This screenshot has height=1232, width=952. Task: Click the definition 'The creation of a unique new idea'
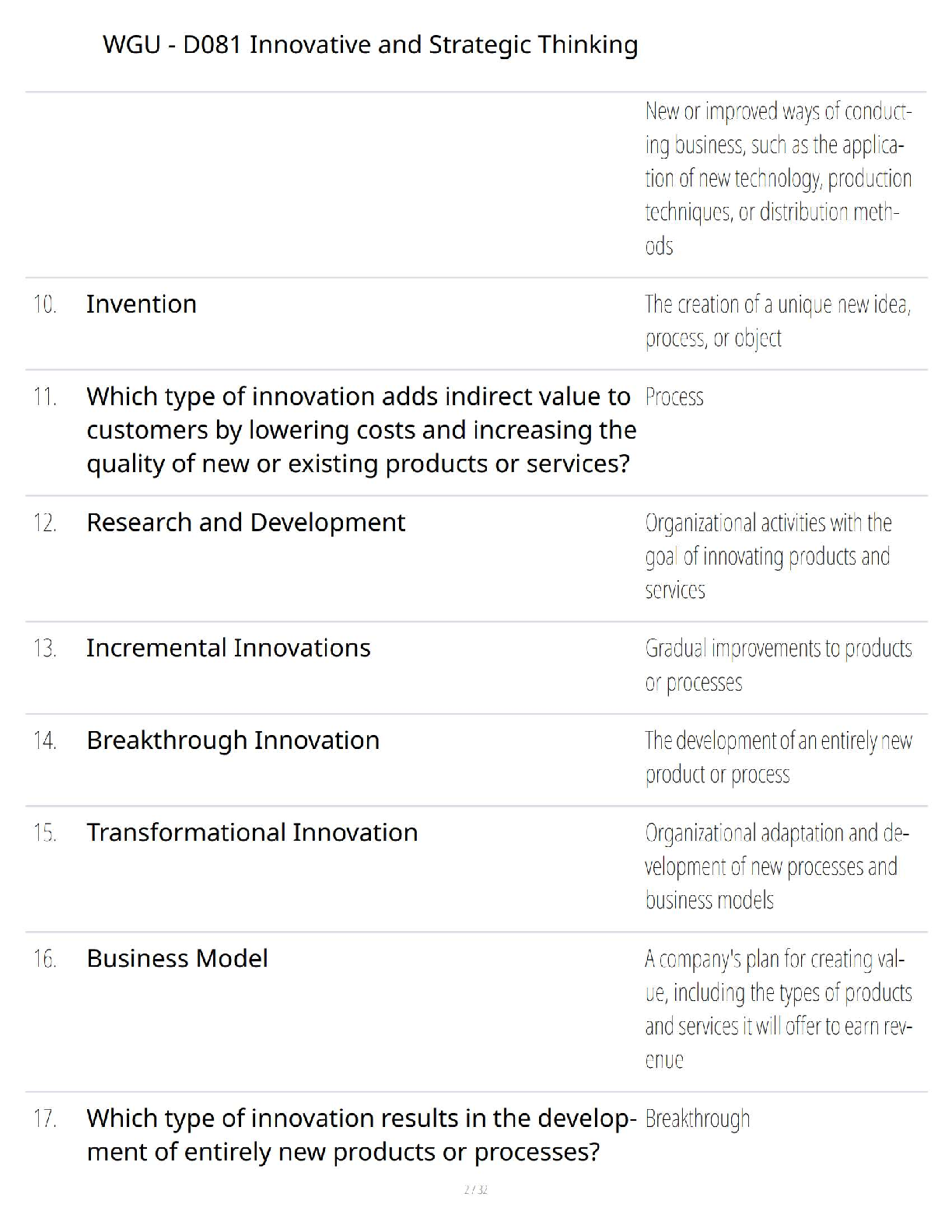click(777, 320)
